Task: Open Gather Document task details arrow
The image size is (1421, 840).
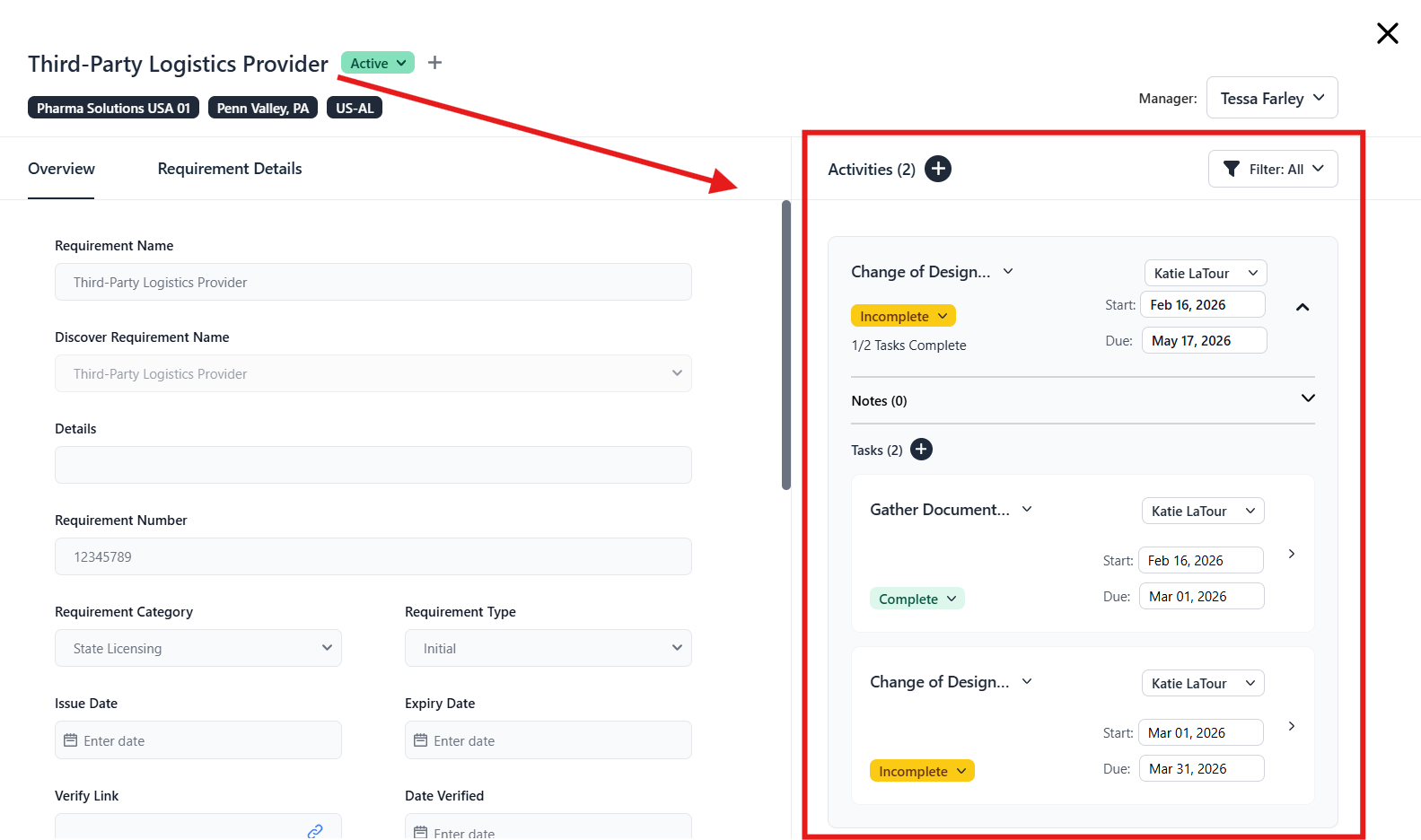Action: point(1291,554)
